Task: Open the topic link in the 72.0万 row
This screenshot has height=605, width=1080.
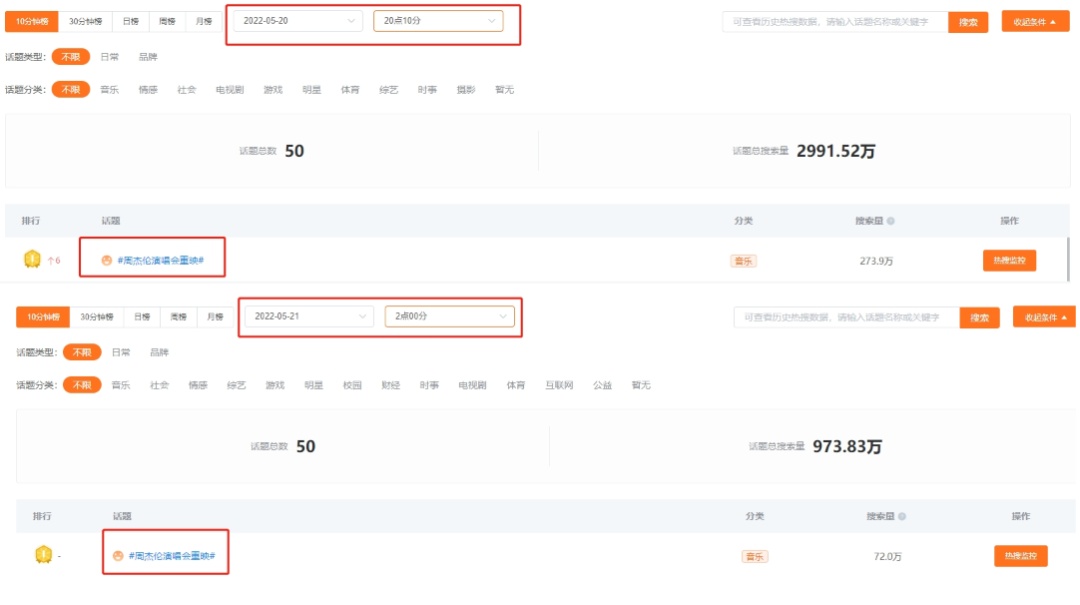Action: (x=174, y=556)
